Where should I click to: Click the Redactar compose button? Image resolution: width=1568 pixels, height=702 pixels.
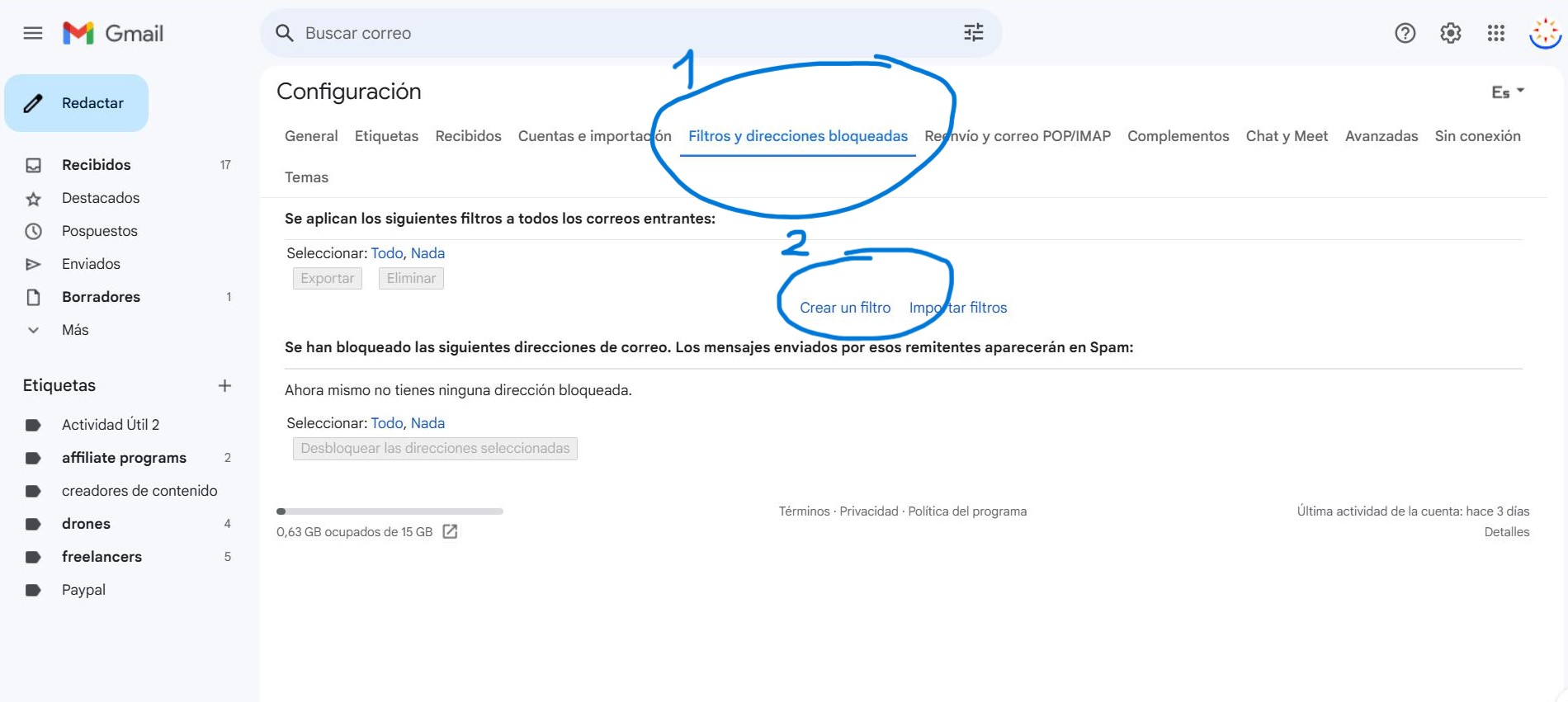point(77,103)
